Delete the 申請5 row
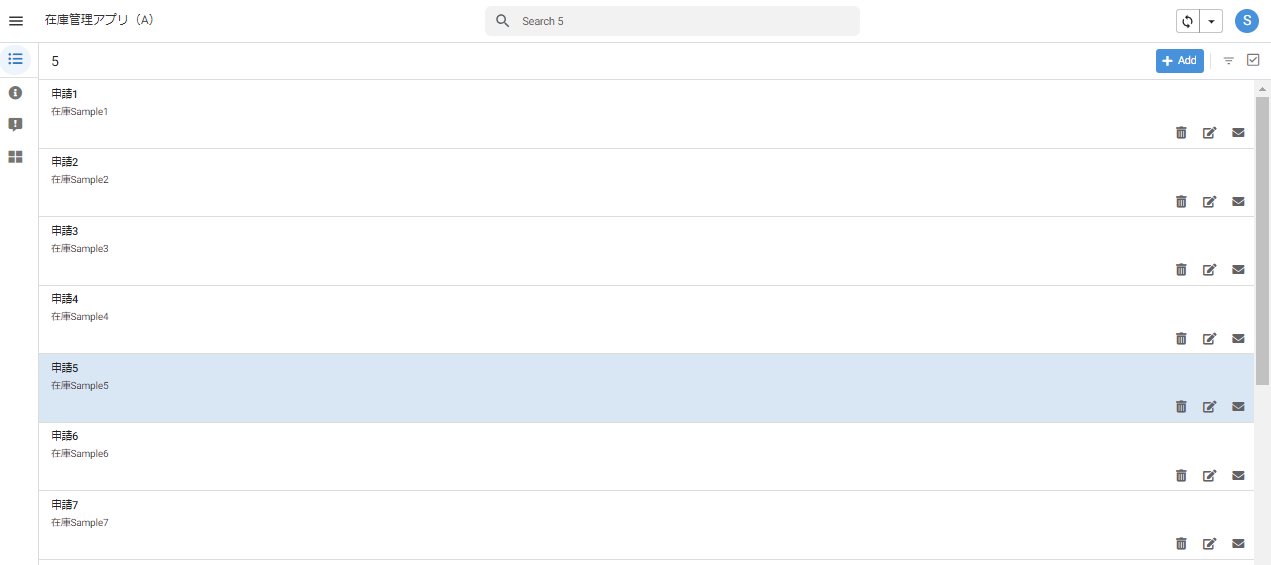 (1181, 407)
